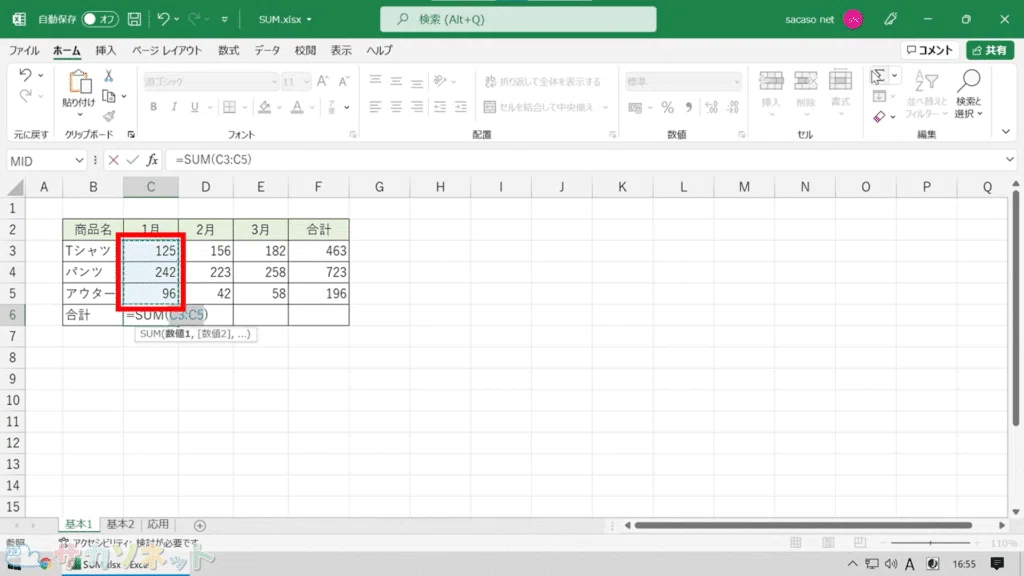Select row header 7
Image resolution: width=1024 pixels, height=576 pixels.
point(12,336)
